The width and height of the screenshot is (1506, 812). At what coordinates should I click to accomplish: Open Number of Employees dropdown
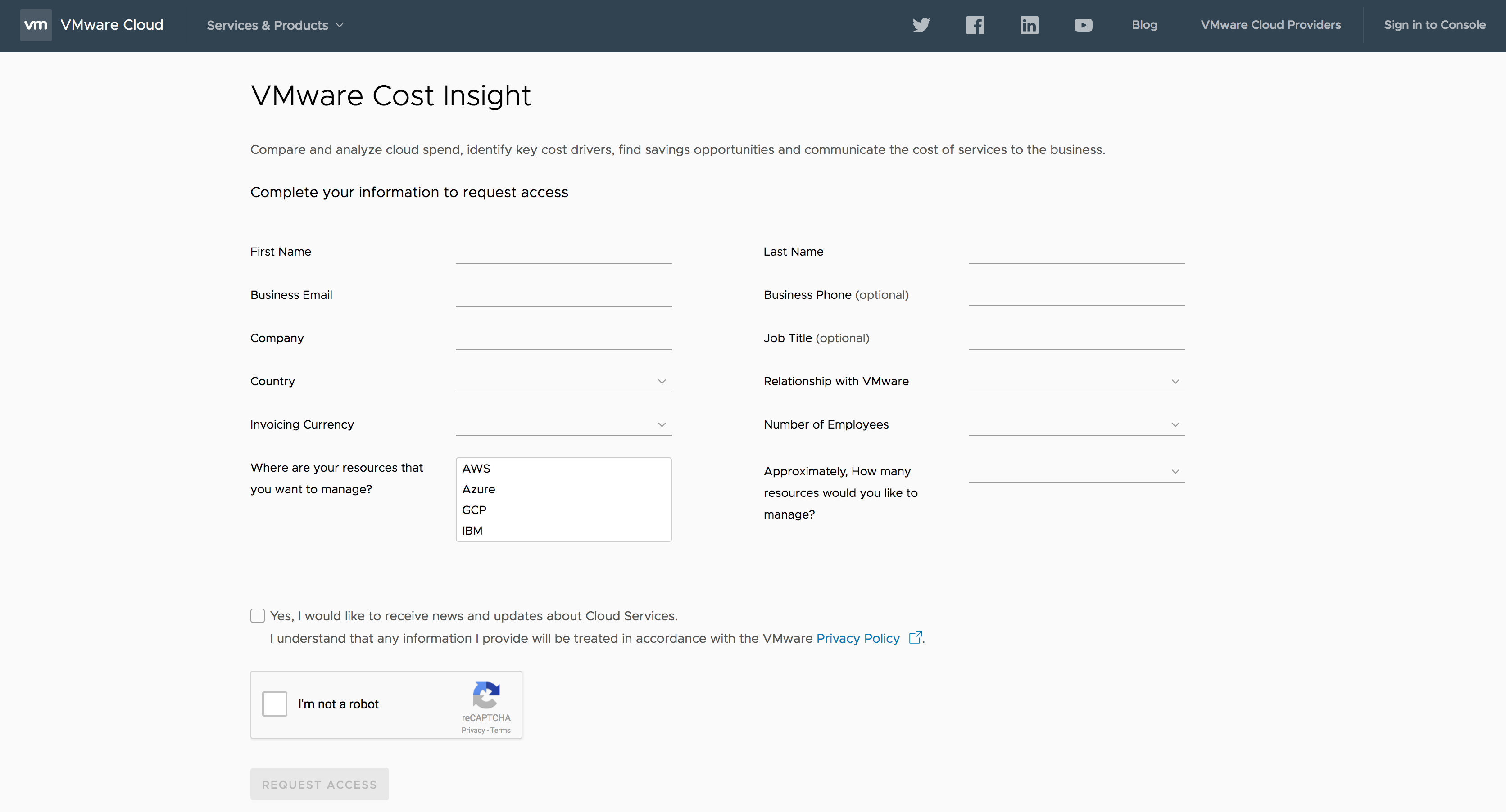click(1076, 425)
